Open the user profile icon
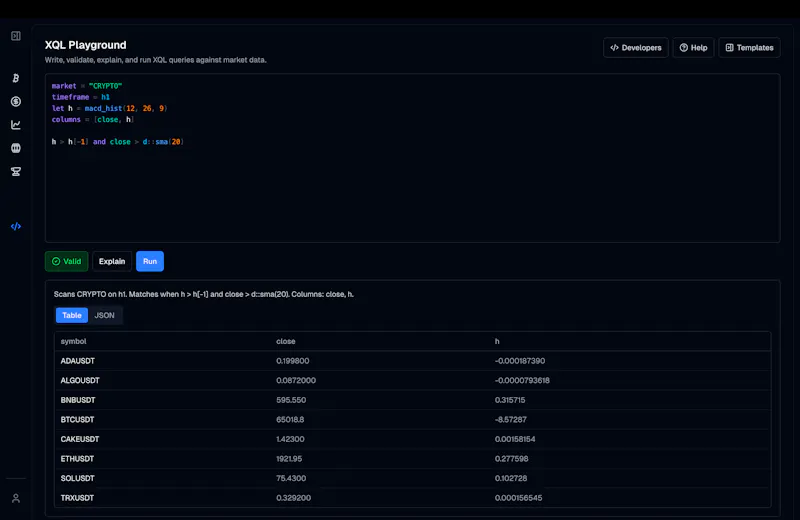 (16, 498)
